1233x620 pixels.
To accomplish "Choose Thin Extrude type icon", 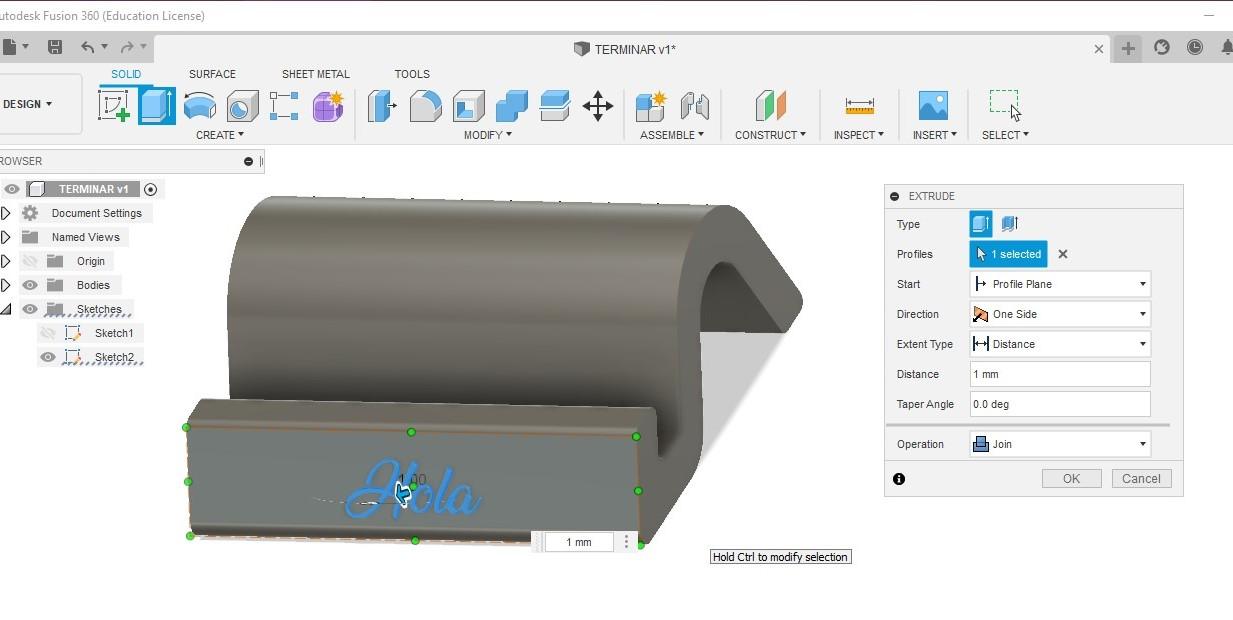I will coord(1009,224).
